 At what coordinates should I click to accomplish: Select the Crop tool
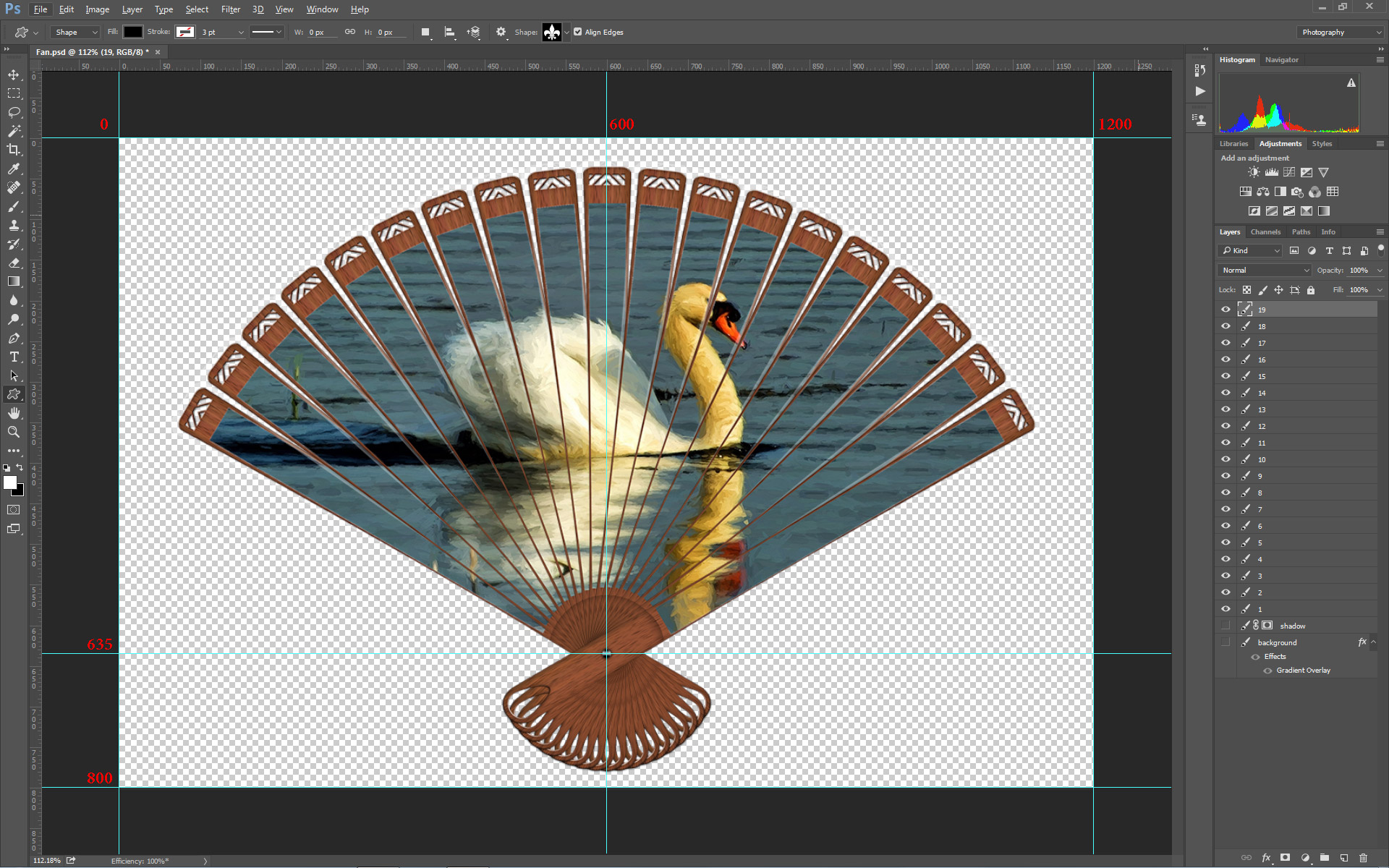tap(14, 150)
